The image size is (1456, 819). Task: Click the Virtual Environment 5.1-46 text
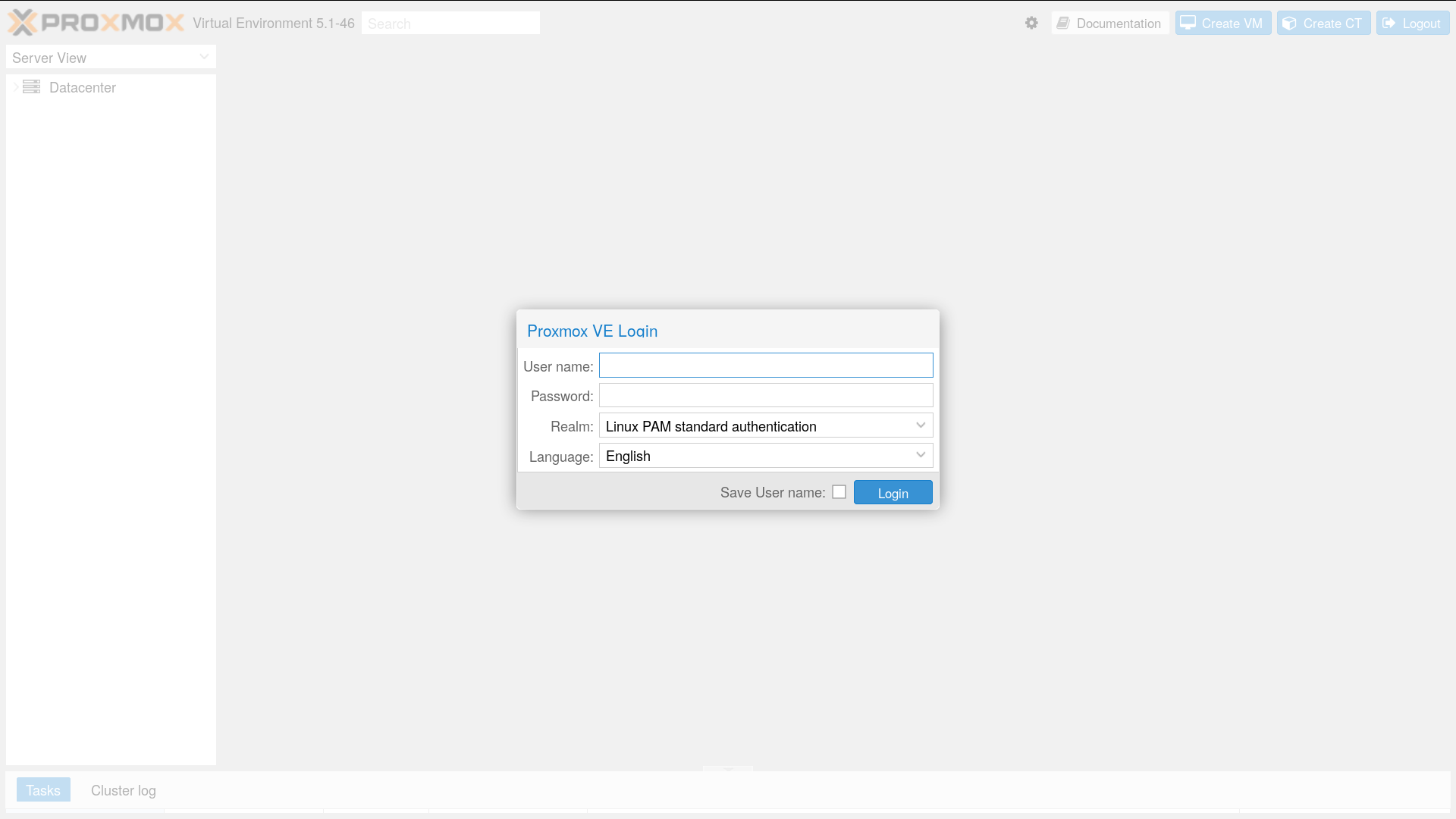pos(274,23)
